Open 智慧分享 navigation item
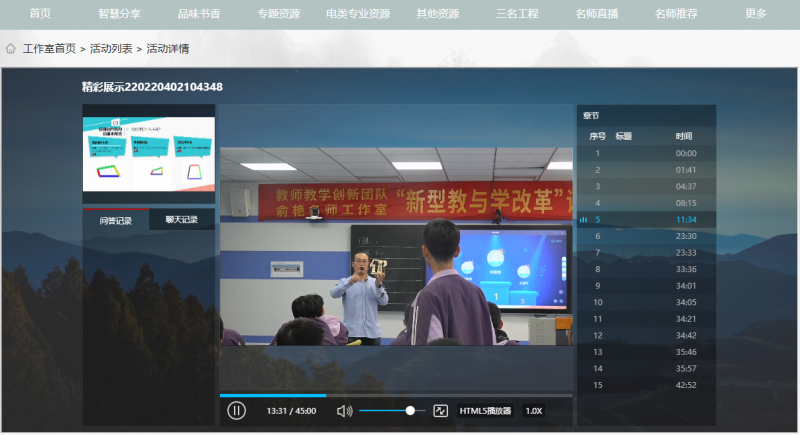 click(119, 14)
